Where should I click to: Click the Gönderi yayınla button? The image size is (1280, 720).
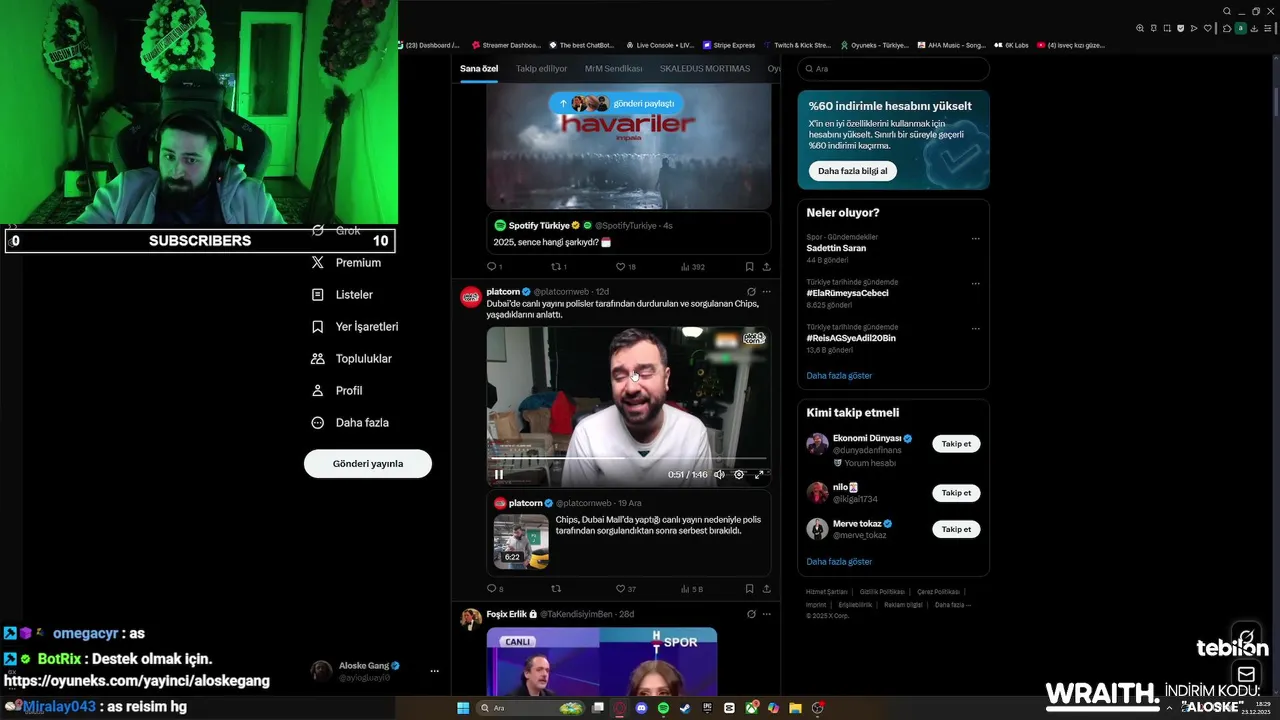click(x=368, y=464)
